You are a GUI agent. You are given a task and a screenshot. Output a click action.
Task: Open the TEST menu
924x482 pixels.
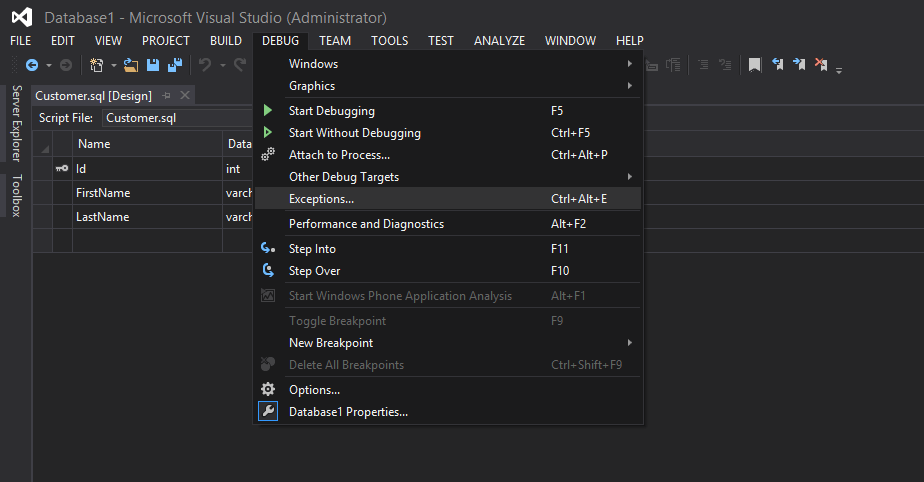(441, 41)
